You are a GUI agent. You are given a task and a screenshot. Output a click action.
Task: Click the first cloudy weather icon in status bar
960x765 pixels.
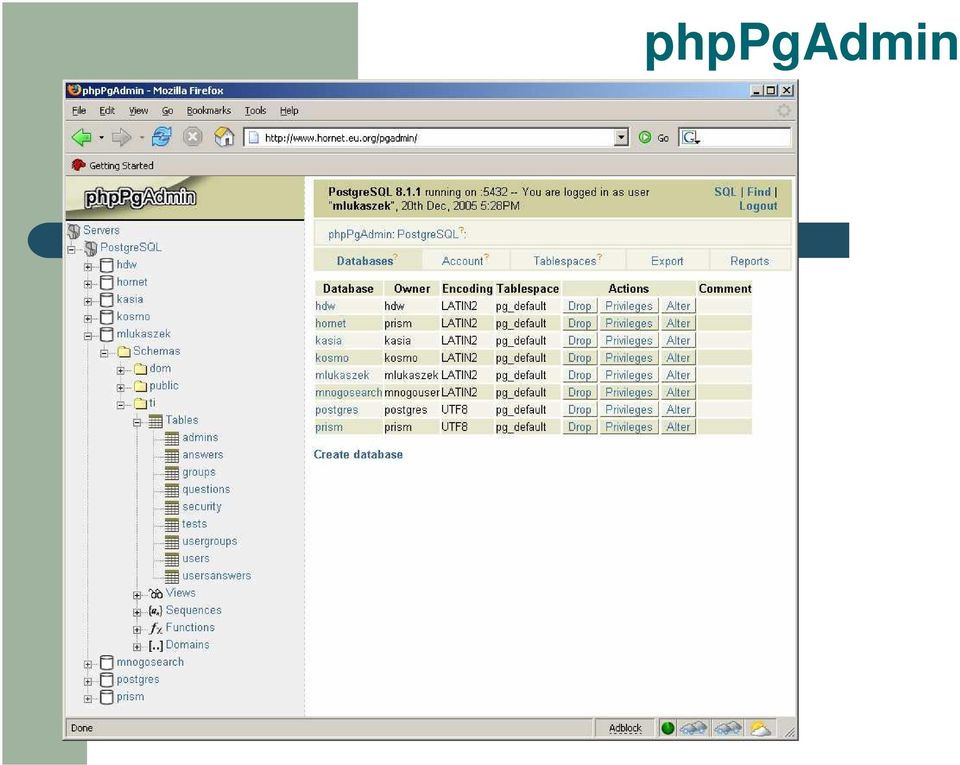693,728
